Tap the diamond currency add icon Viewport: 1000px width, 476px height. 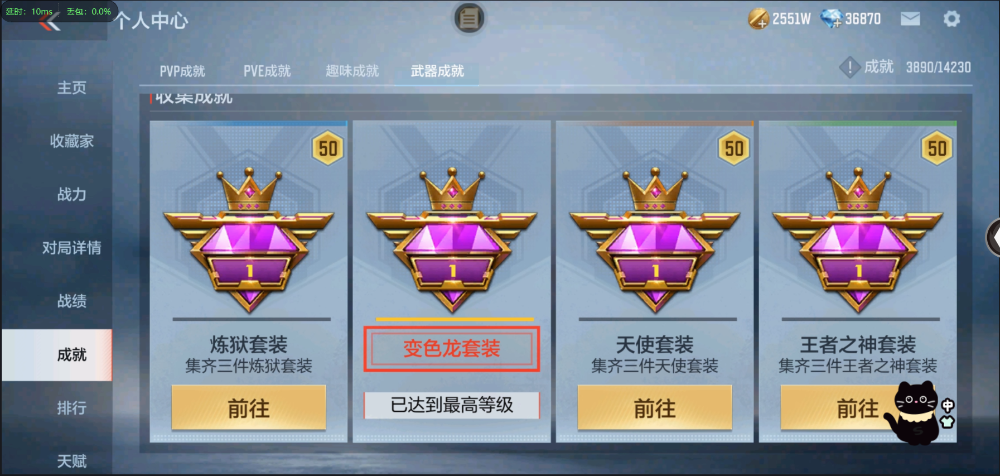coord(832,19)
